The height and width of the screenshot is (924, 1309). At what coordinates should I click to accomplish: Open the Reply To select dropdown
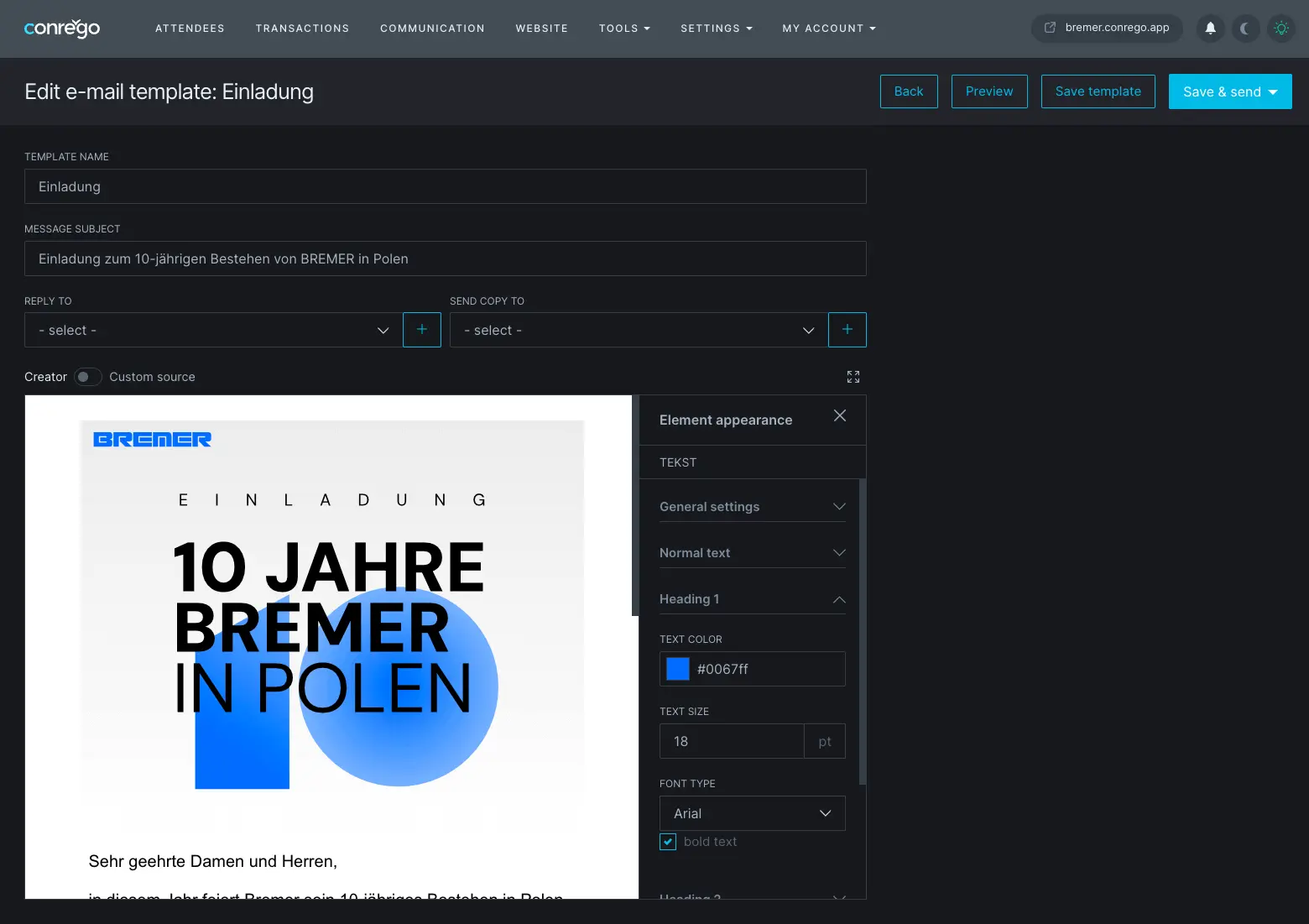213,330
